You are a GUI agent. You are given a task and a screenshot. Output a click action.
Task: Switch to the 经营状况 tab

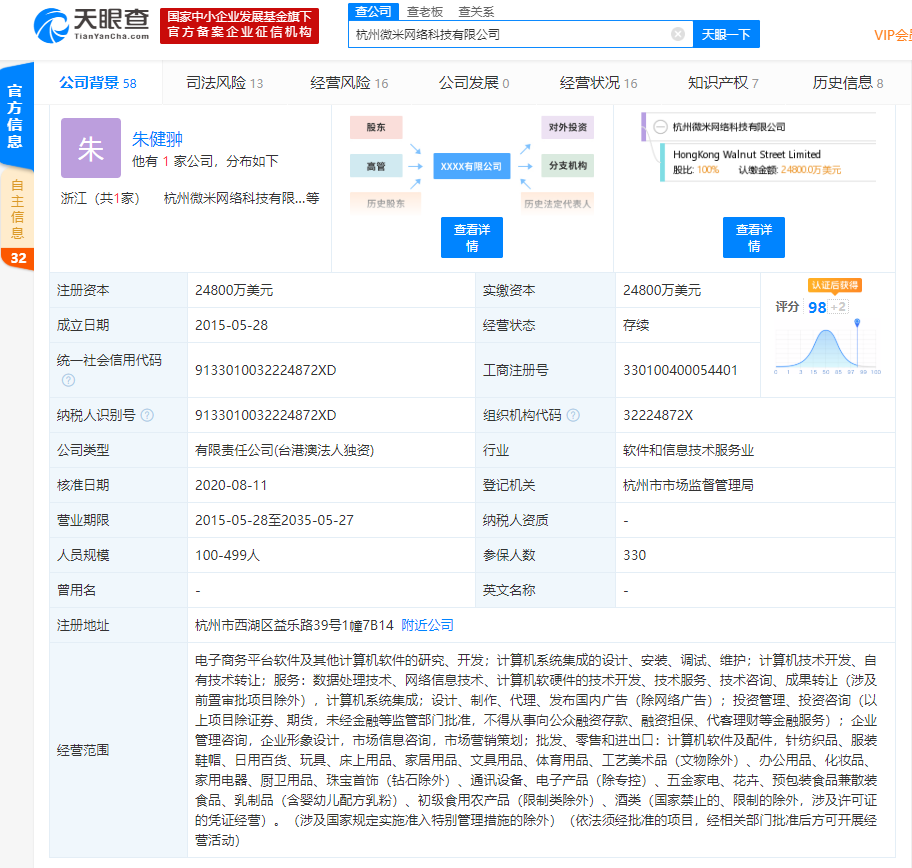(x=598, y=83)
